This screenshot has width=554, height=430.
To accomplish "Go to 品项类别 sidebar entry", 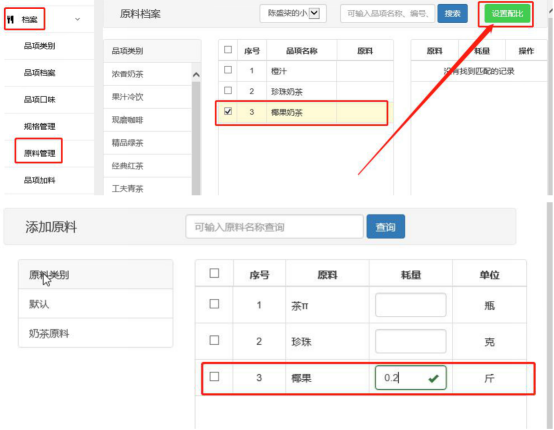I will point(40,46).
